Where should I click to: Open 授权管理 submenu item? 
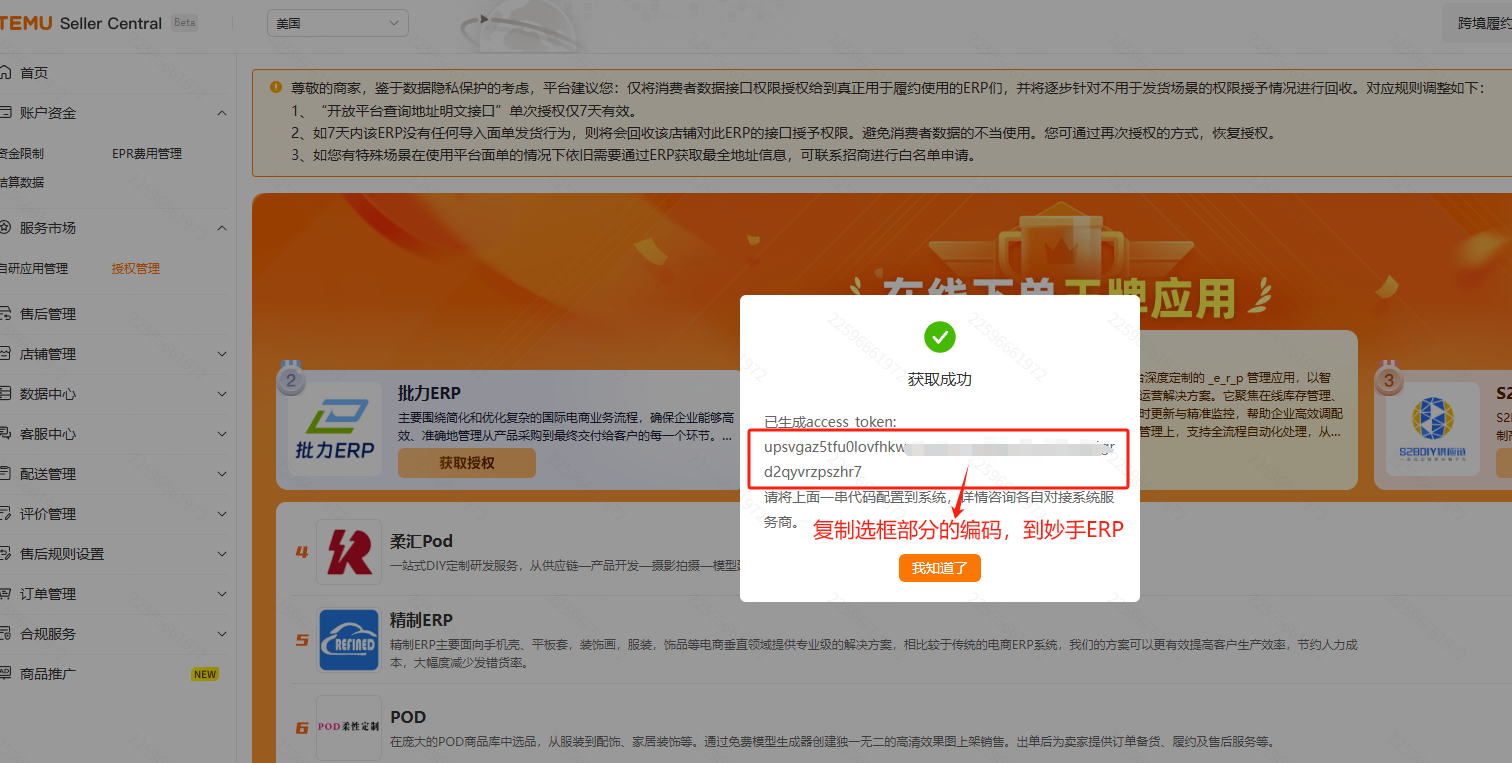tap(136, 268)
